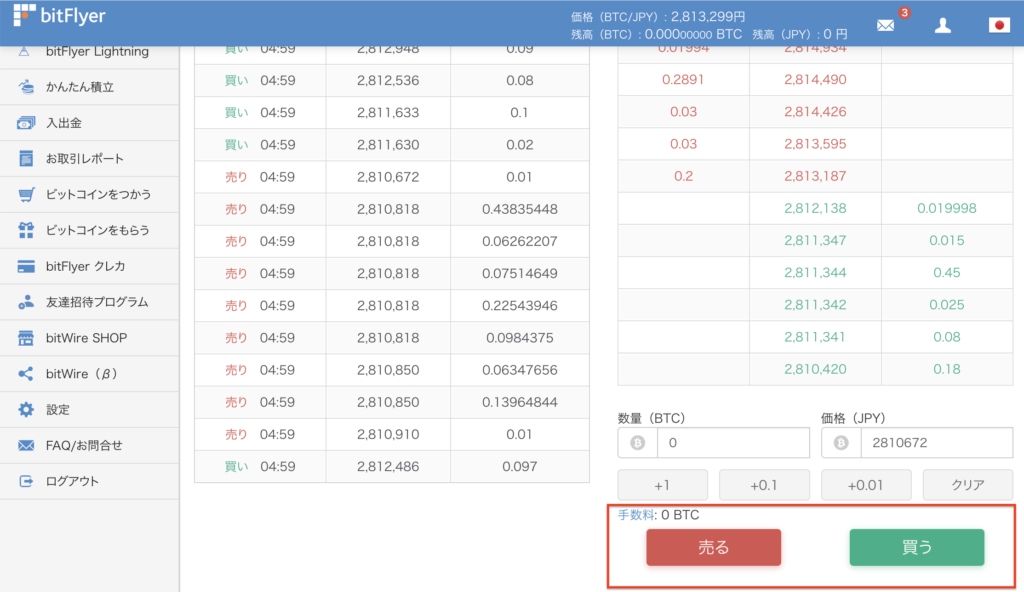Click the お取引レポート document icon
The width and height of the screenshot is (1024, 592).
click(x=27, y=157)
